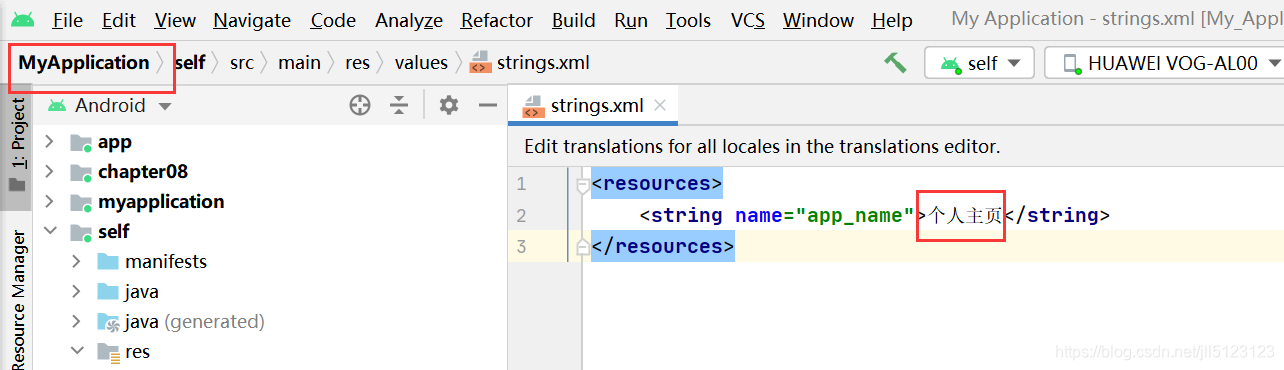Open the Build menu
The image size is (1284, 370).
574,20
